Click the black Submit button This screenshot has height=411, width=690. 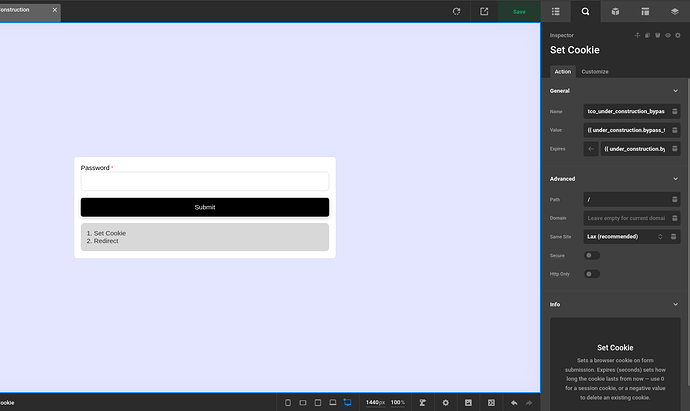pyautogui.click(x=205, y=207)
